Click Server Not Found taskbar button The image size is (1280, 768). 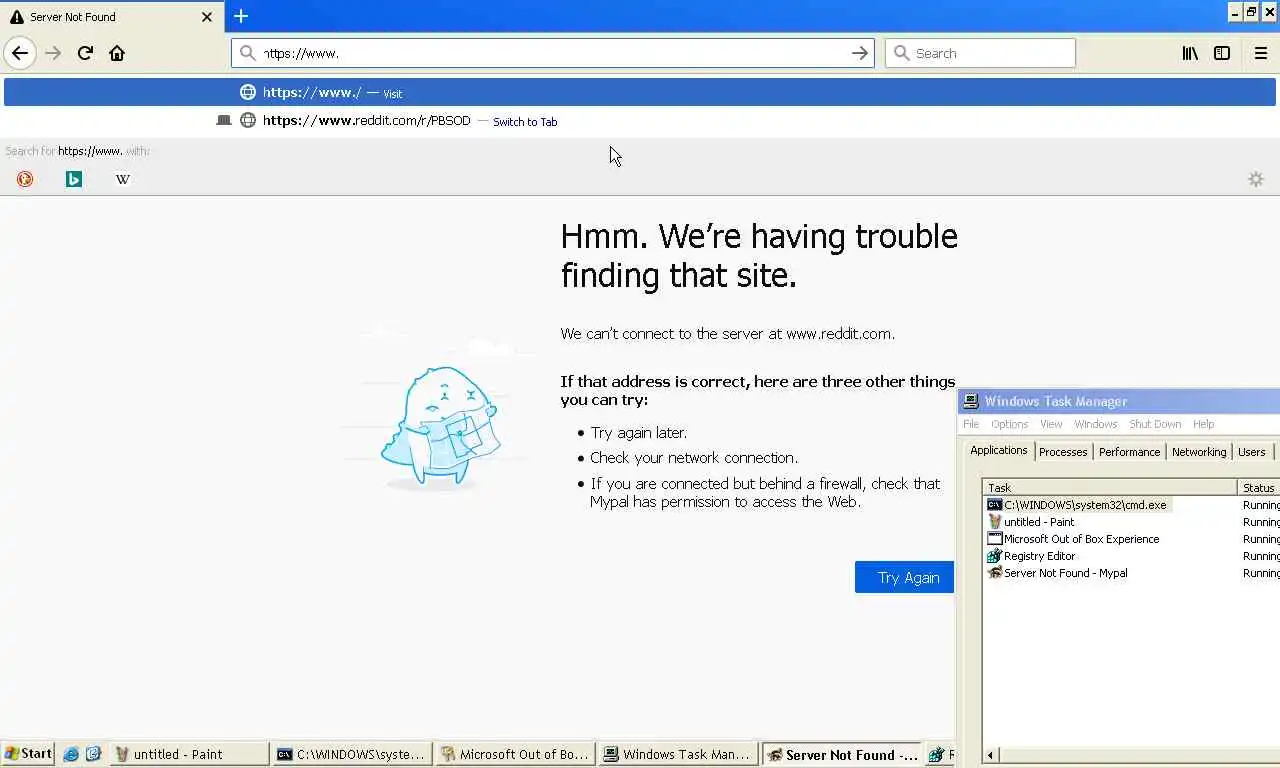(841, 754)
